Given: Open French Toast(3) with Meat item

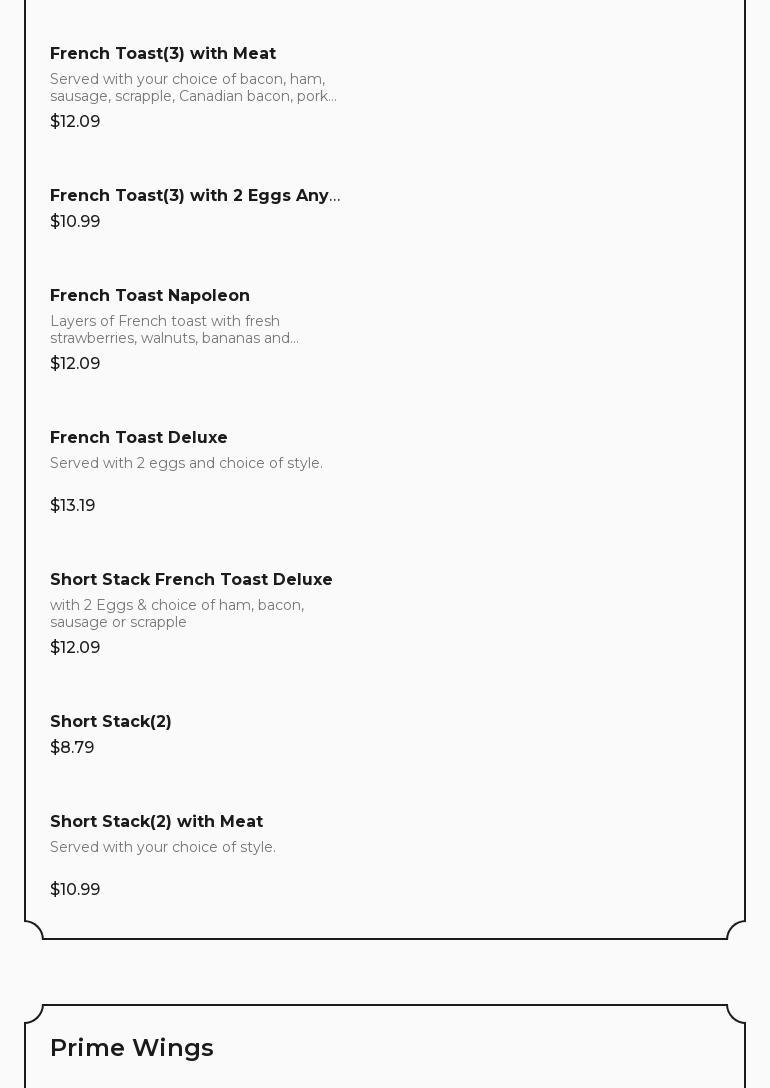Looking at the screenshot, I should click(163, 54).
